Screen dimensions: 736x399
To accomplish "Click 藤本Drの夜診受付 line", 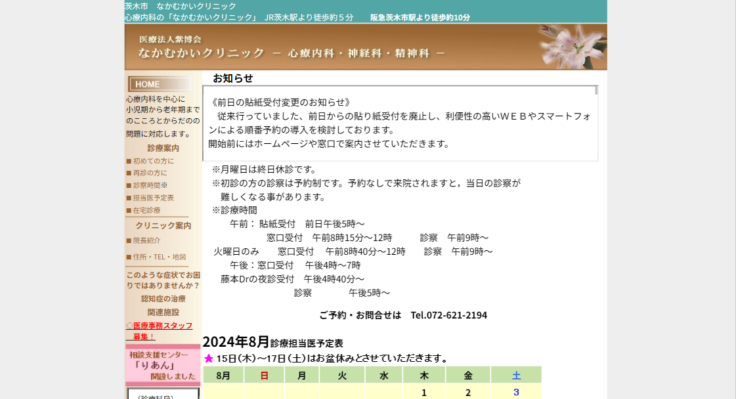I will coord(292,279).
